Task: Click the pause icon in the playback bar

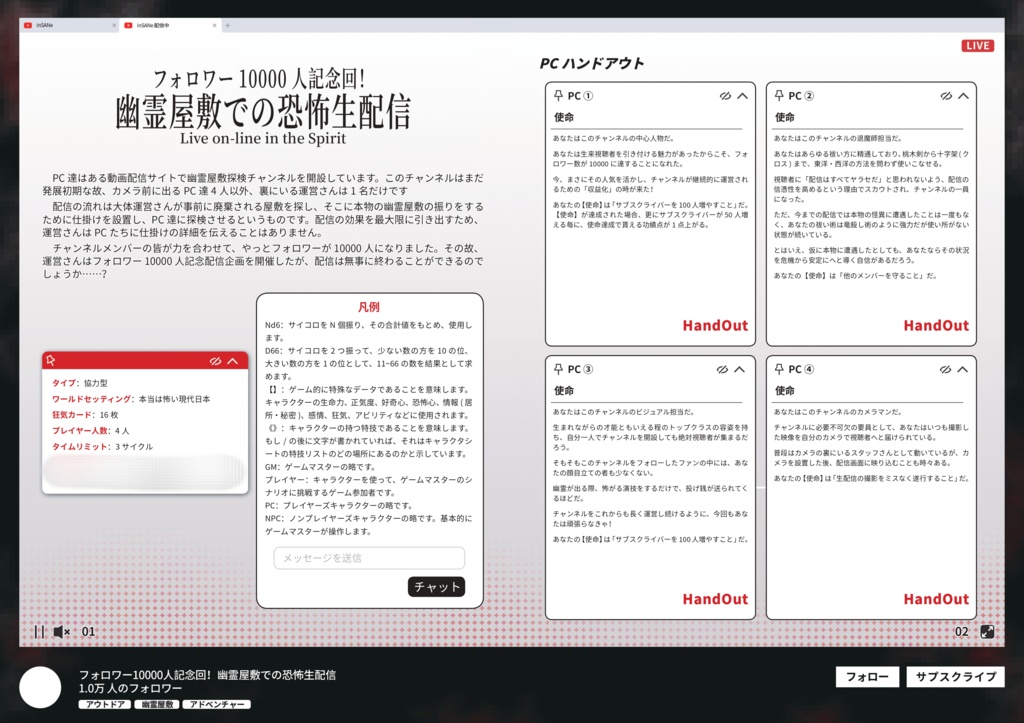Action: coord(38,633)
